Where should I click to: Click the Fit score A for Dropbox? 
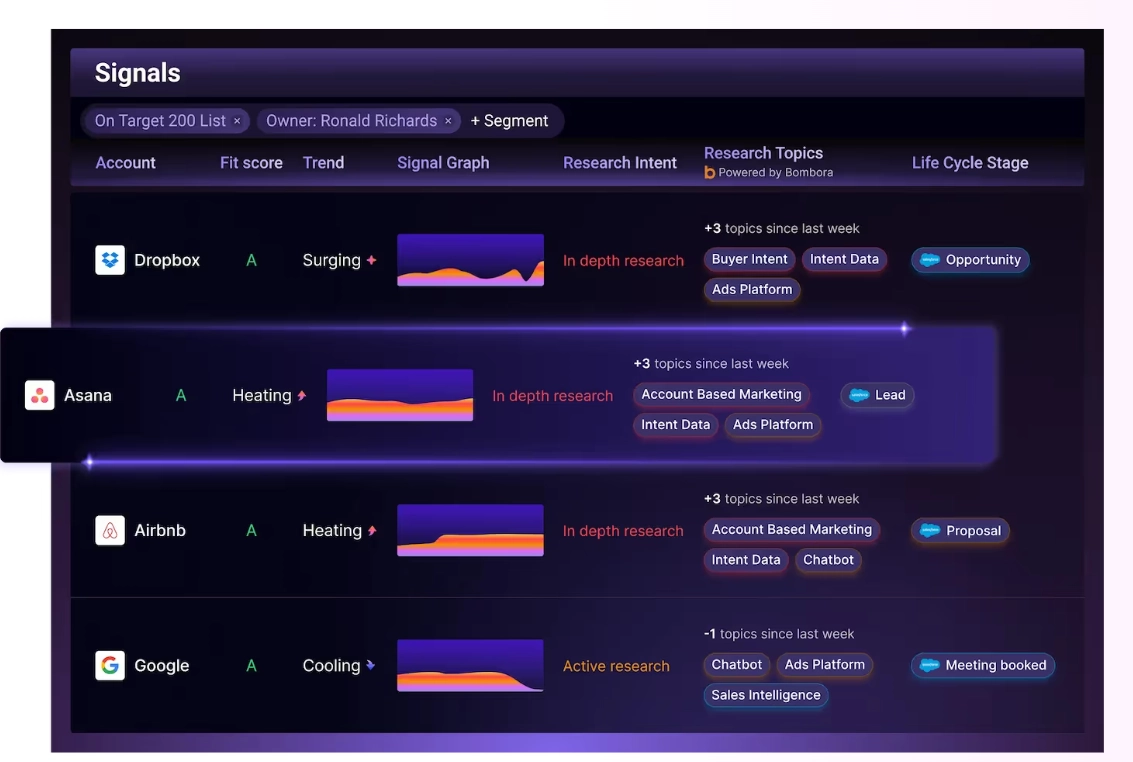click(x=251, y=260)
